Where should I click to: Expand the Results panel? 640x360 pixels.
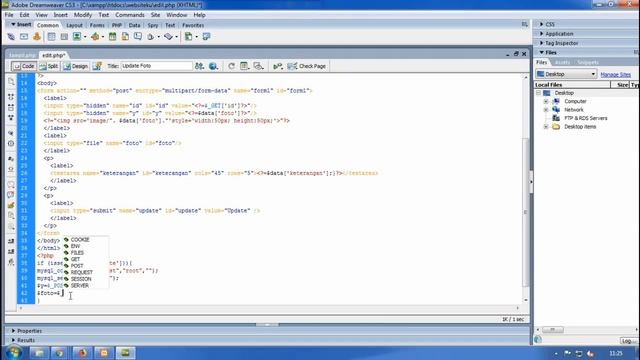click(13, 340)
